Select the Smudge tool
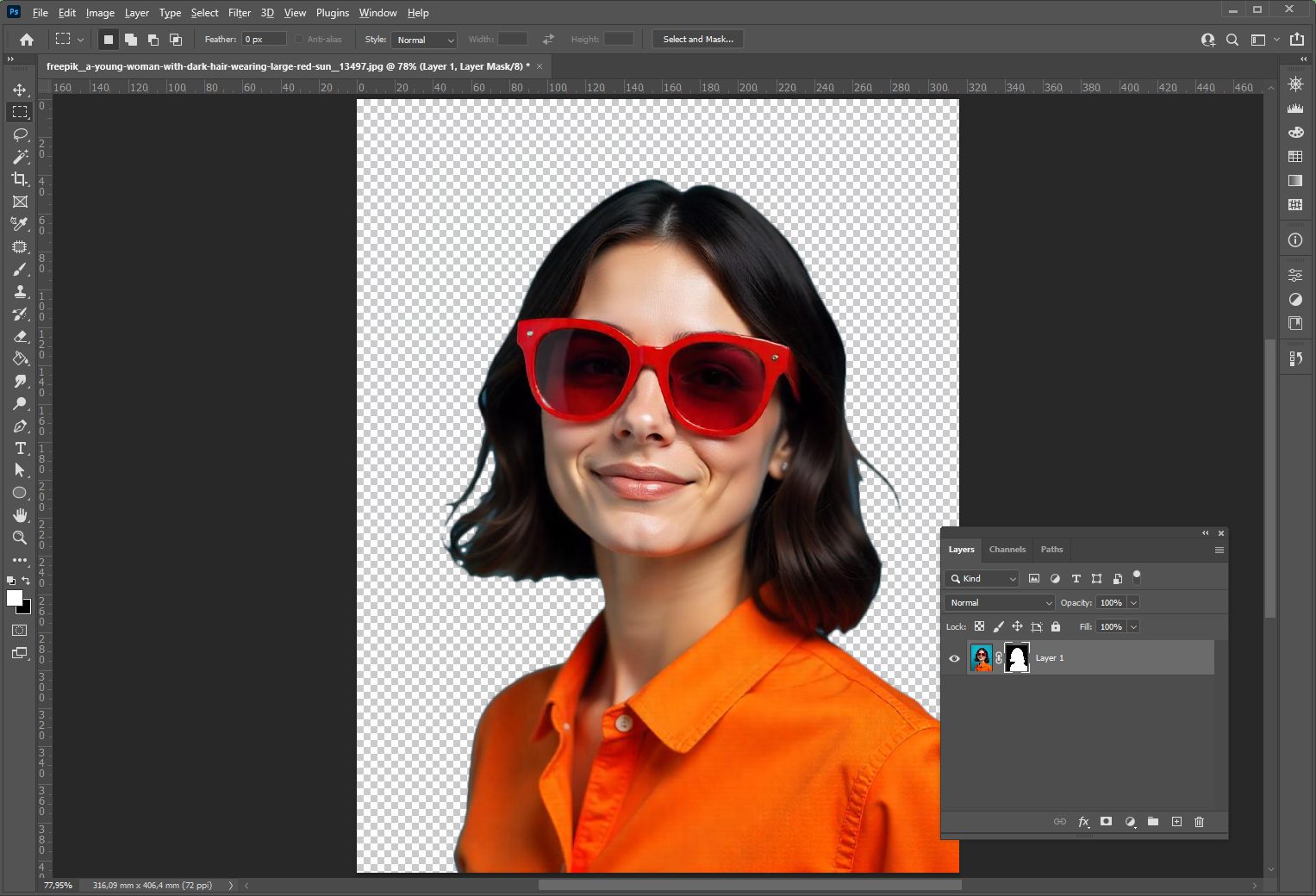The image size is (1316, 896). [x=20, y=381]
